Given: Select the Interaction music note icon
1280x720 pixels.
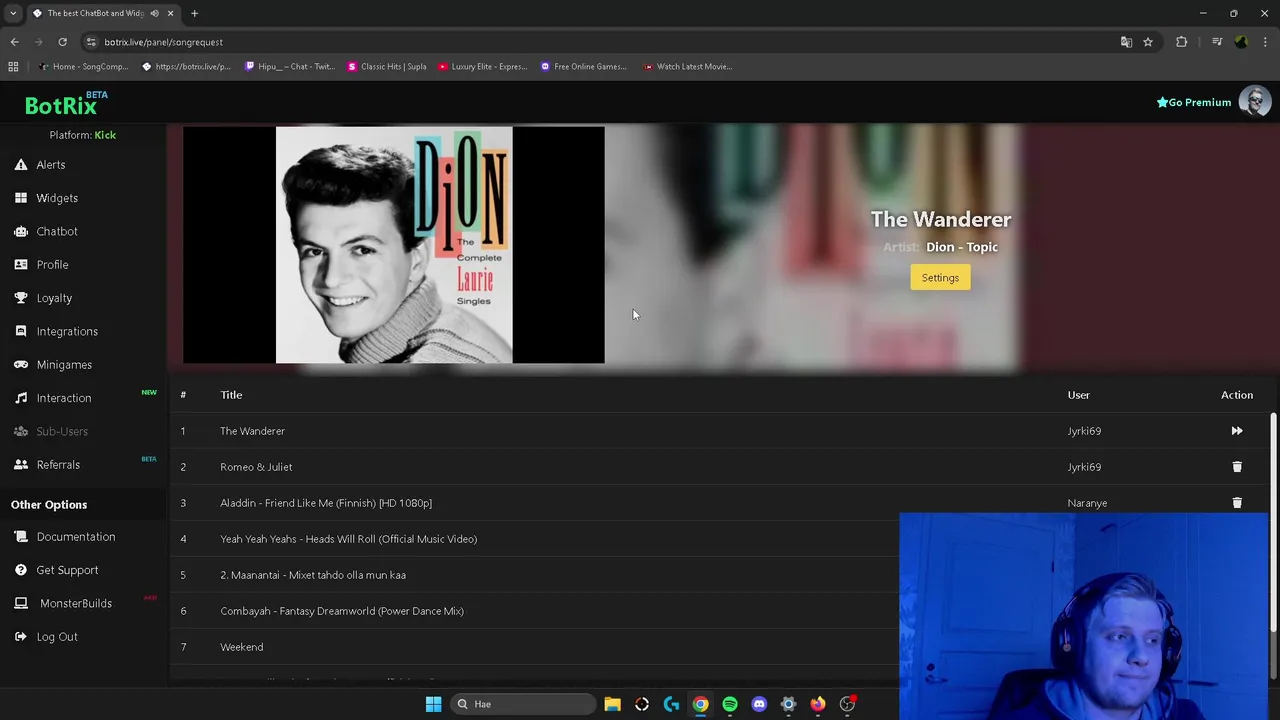Looking at the screenshot, I should tap(21, 398).
